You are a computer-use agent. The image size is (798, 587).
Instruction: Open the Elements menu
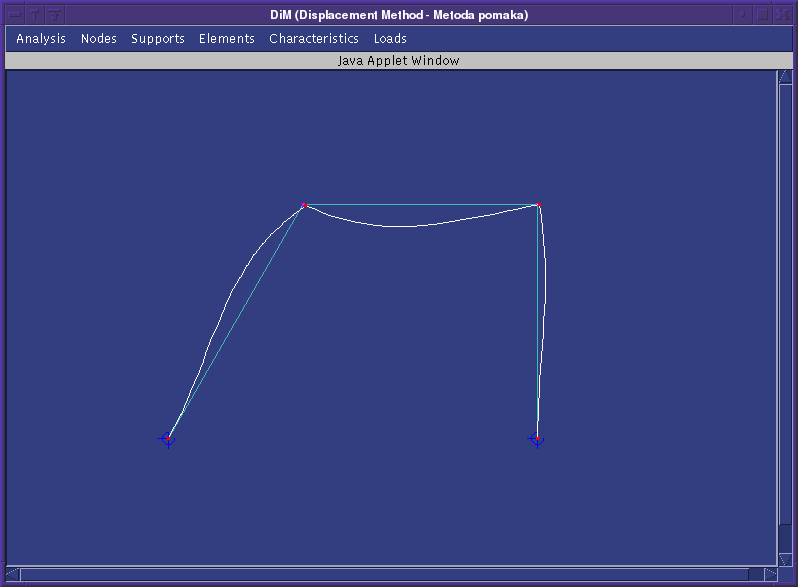(227, 39)
